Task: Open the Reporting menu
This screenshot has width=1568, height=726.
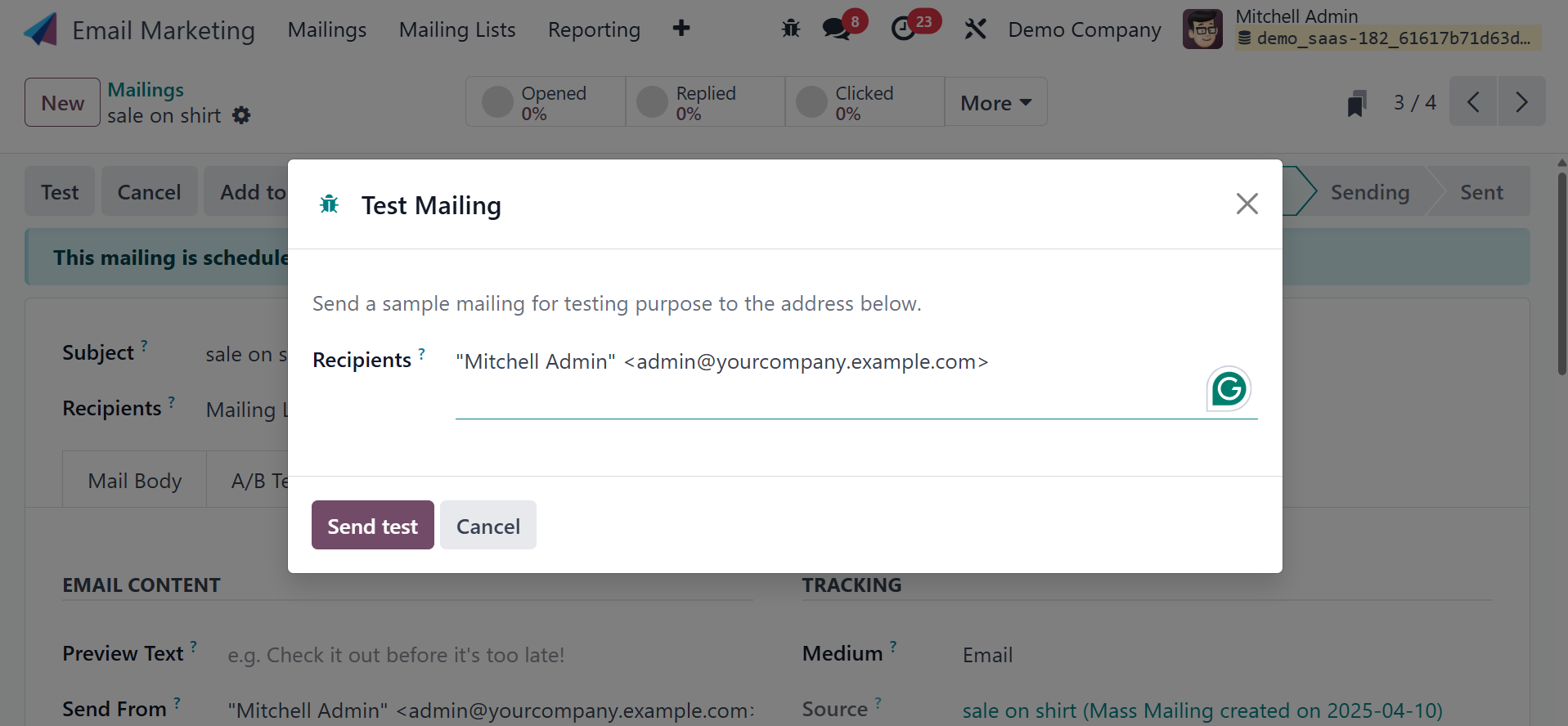Action: (594, 30)
